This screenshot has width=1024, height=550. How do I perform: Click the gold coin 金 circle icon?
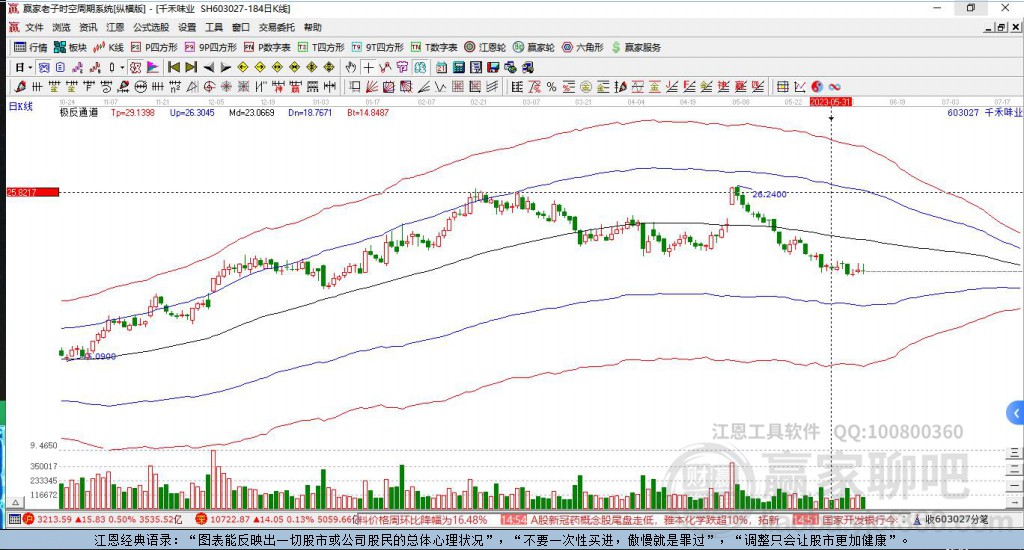pos(586,86)
